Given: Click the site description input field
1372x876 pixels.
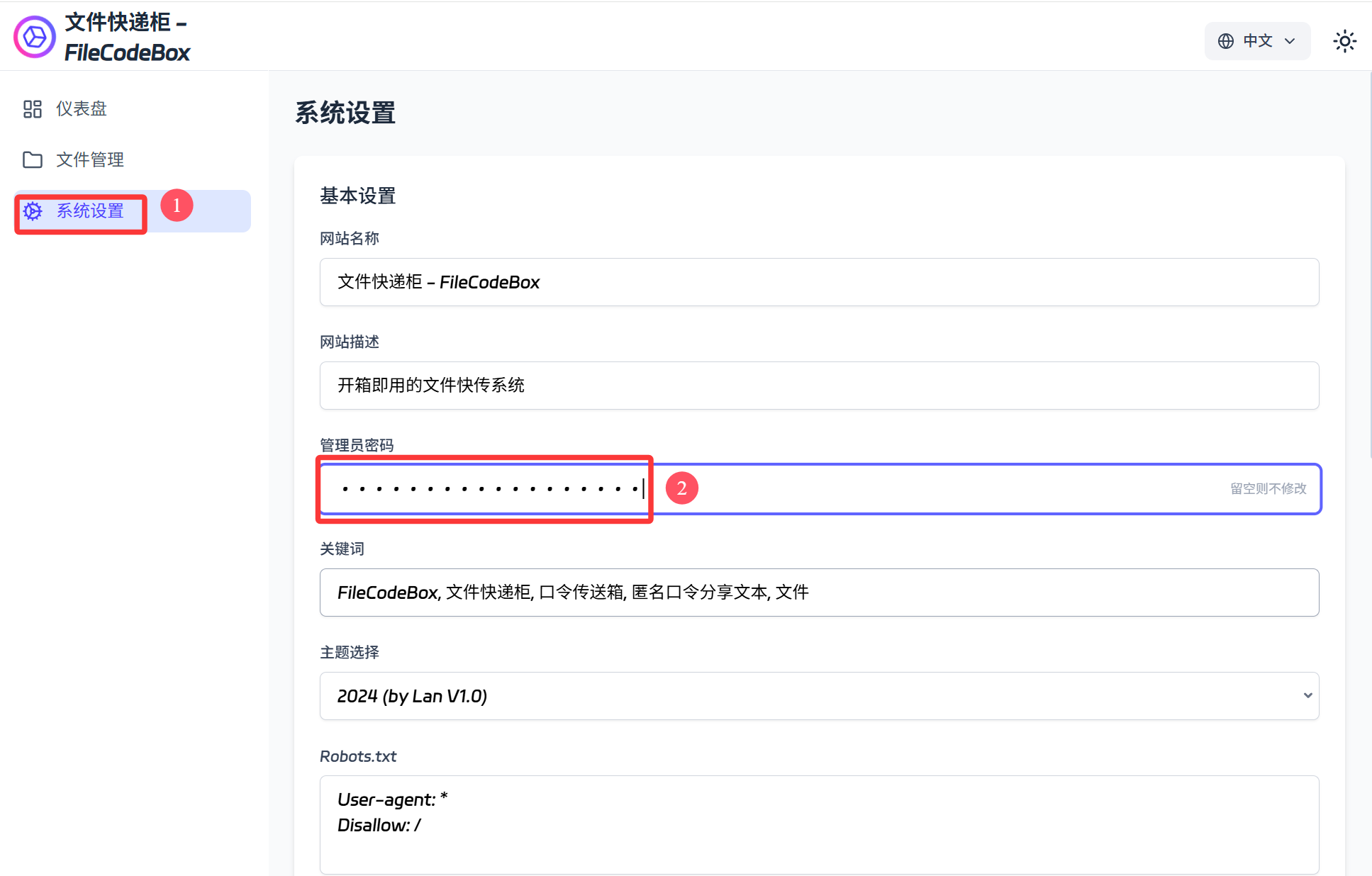Looking at the screenshot, I should pos(818,386).
